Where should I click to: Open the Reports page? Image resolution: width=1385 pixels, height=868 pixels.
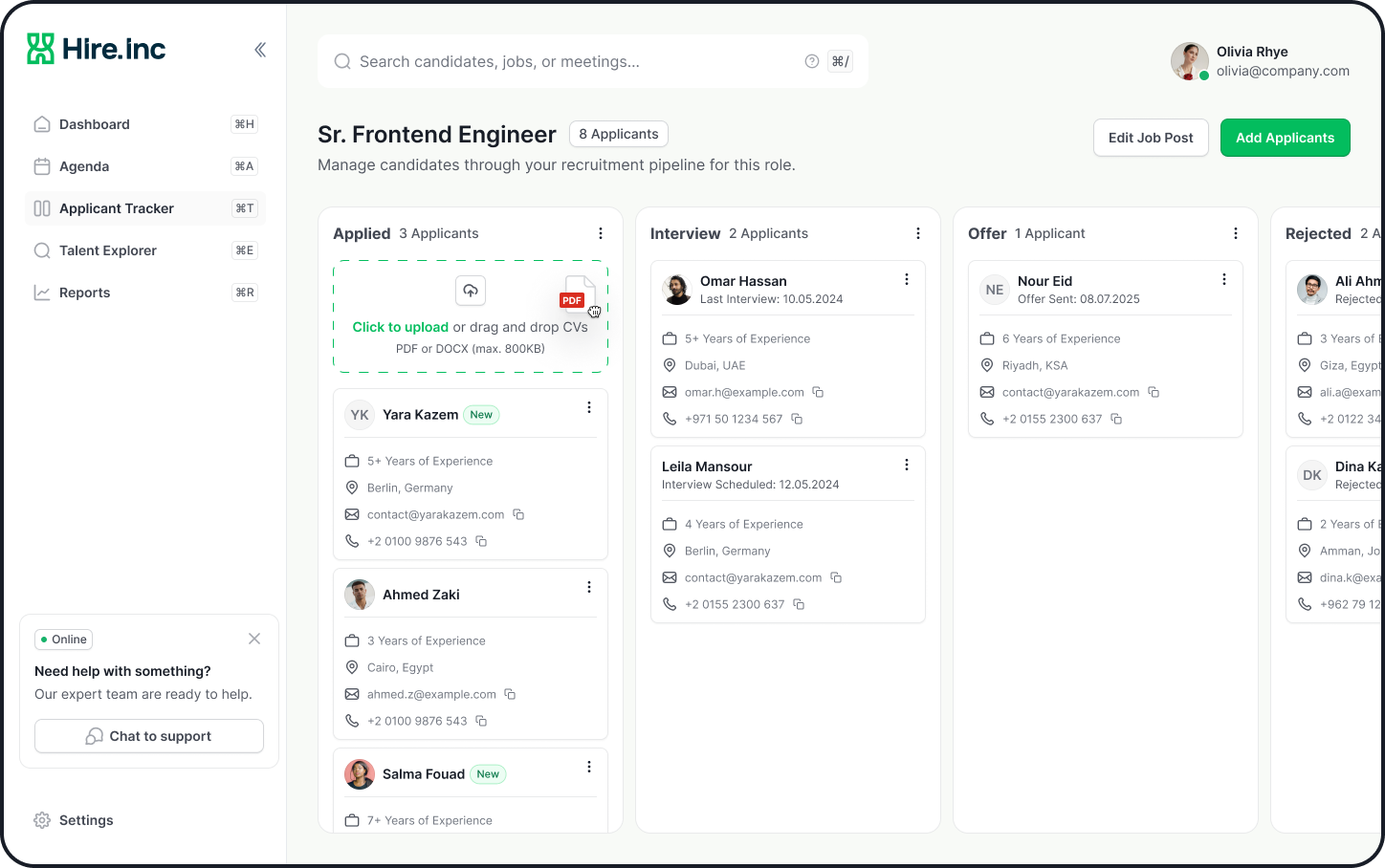point(84,293)
